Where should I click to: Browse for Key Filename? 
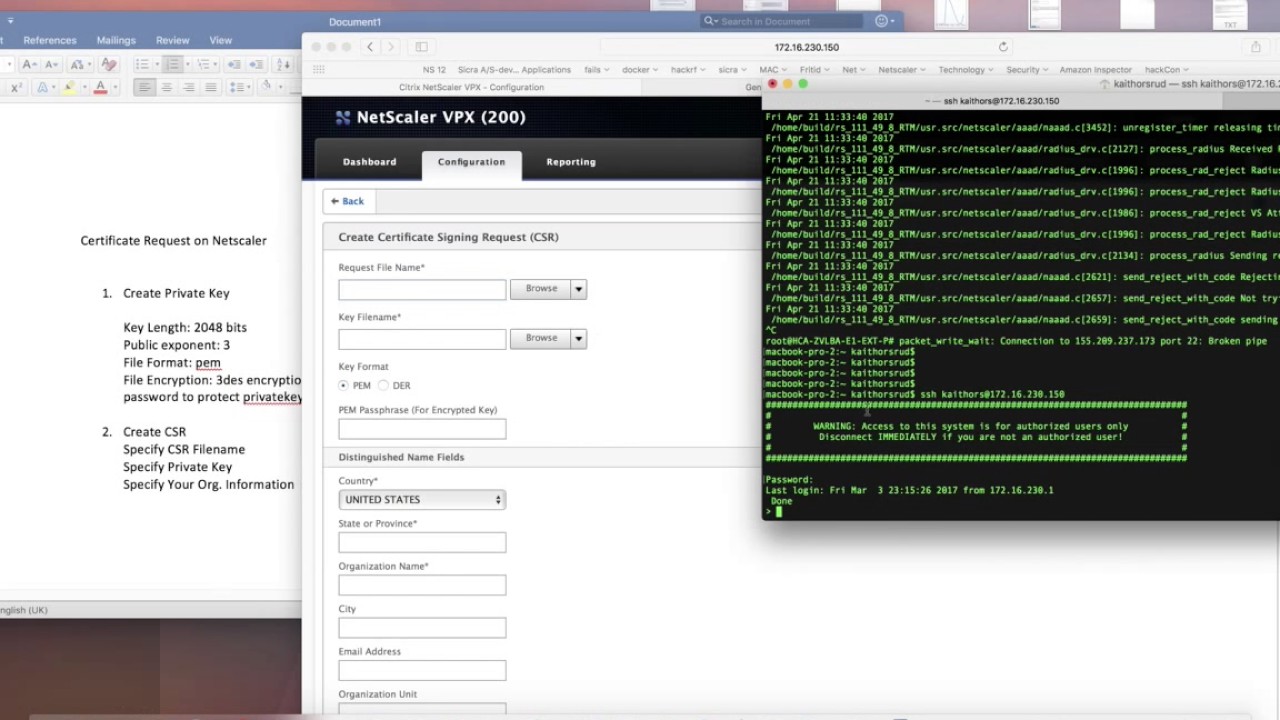541,338
